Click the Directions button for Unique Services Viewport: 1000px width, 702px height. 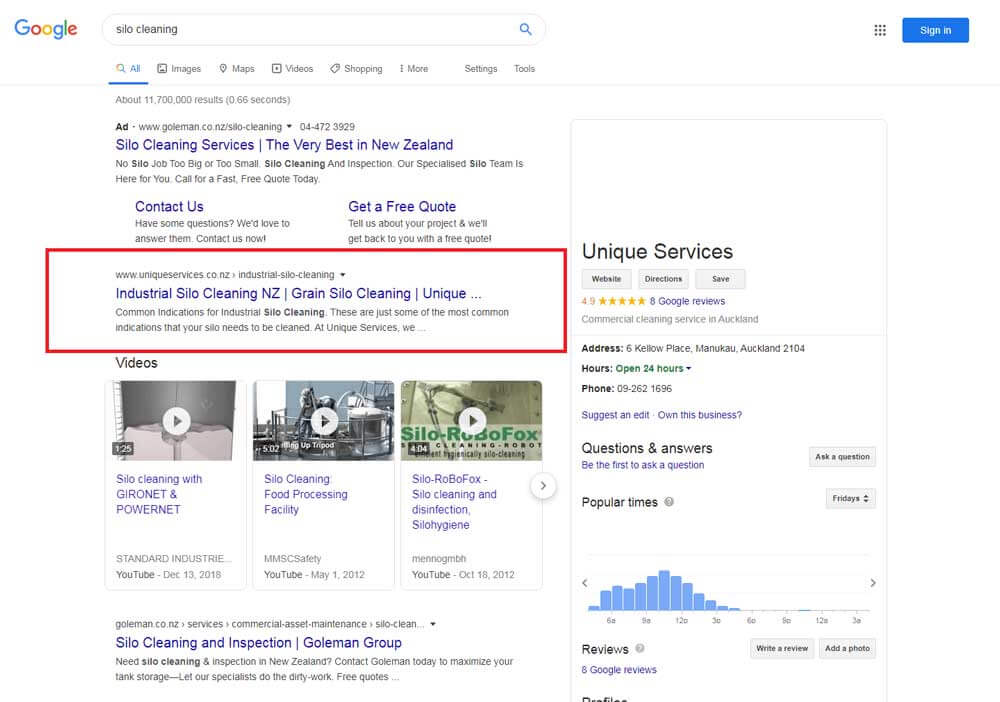(x=663, y=279)
